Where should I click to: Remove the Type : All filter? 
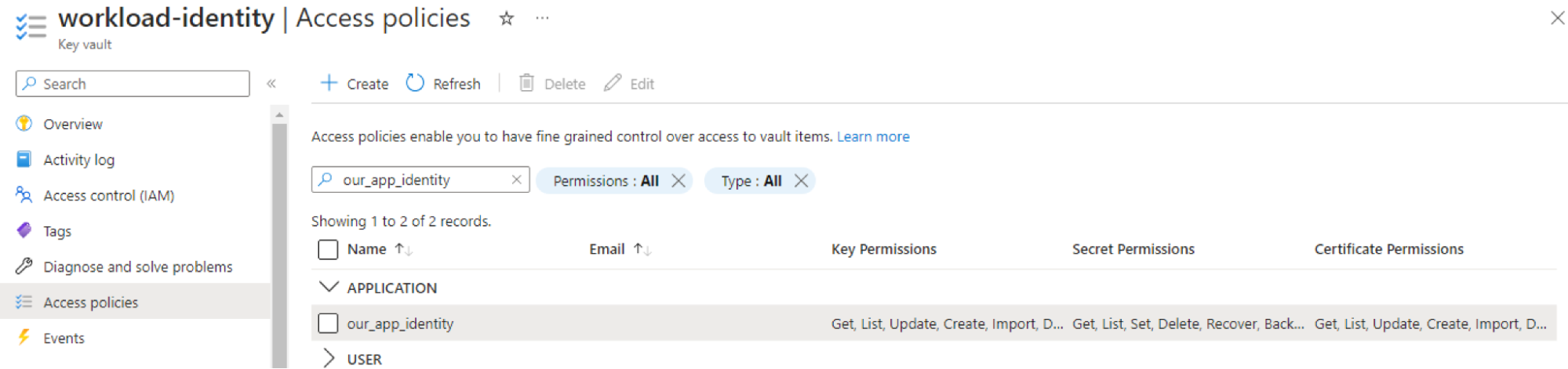pyautogui.click(x=801, y=181)
